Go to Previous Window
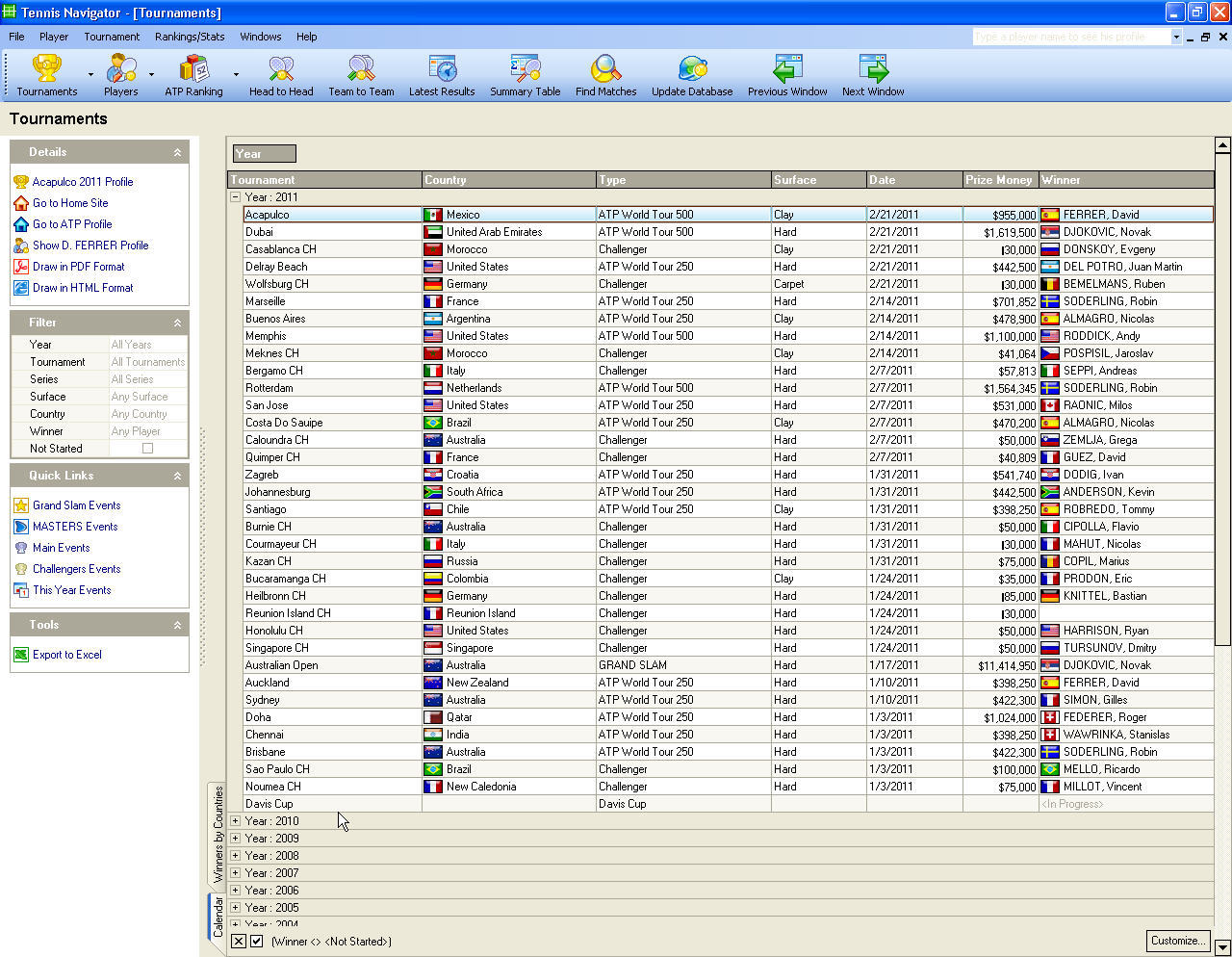Viewport: 1232px width, 957px height. tap(787, 75)
